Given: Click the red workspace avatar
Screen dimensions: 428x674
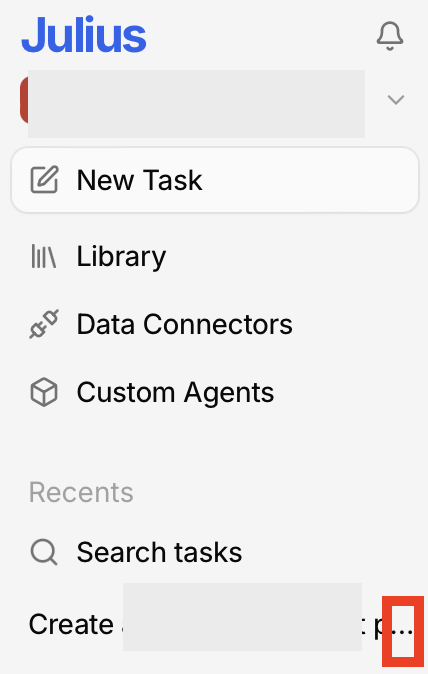Looking at the screenshot, I should click(24, 100).
